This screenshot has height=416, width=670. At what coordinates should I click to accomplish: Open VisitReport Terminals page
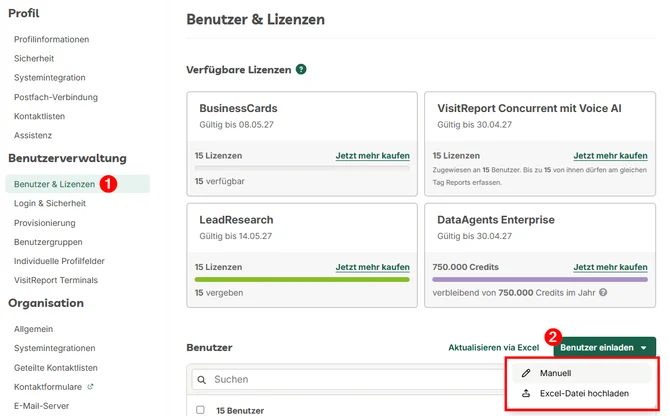tap(56, 280)
